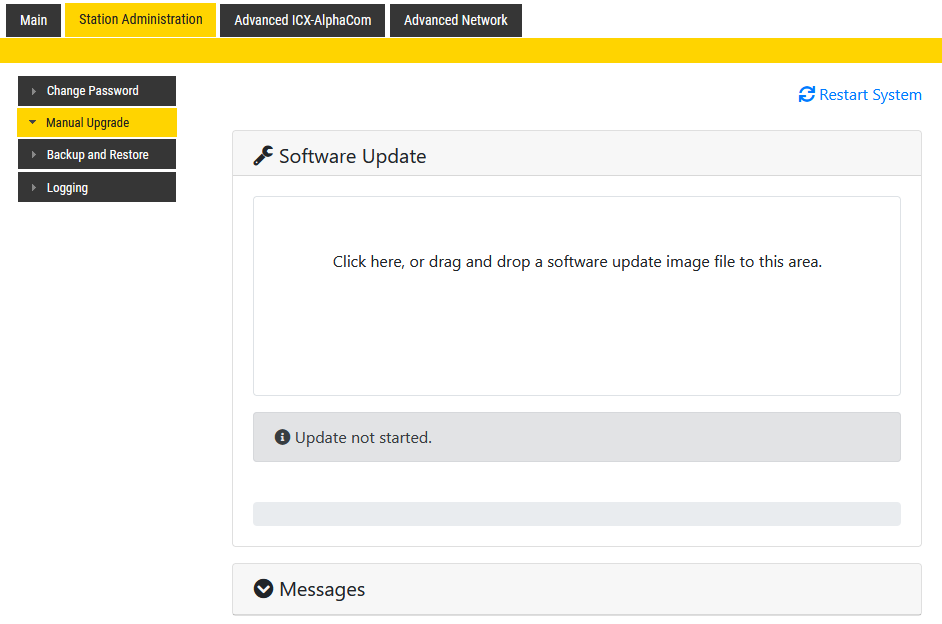Open the Change Password menu item

coord(93,91)
